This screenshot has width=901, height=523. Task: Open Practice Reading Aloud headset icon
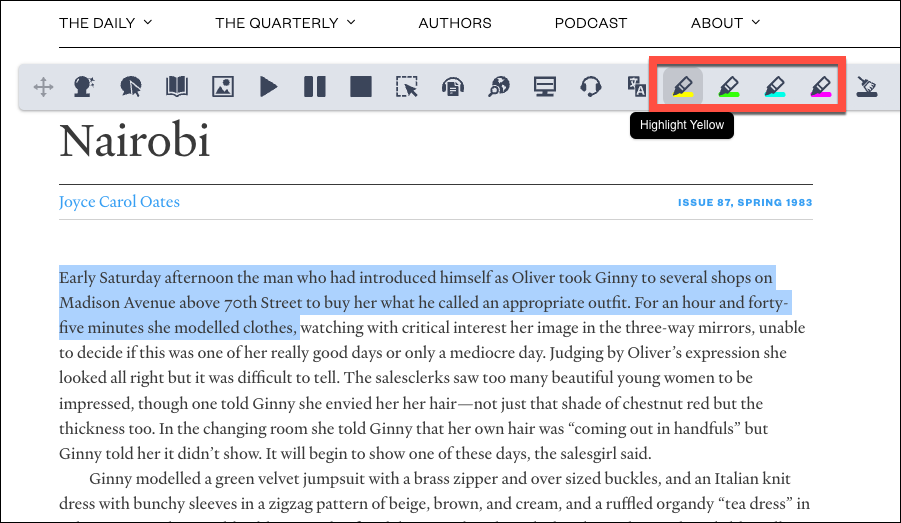pyautogui.click(x=591, y=87)
